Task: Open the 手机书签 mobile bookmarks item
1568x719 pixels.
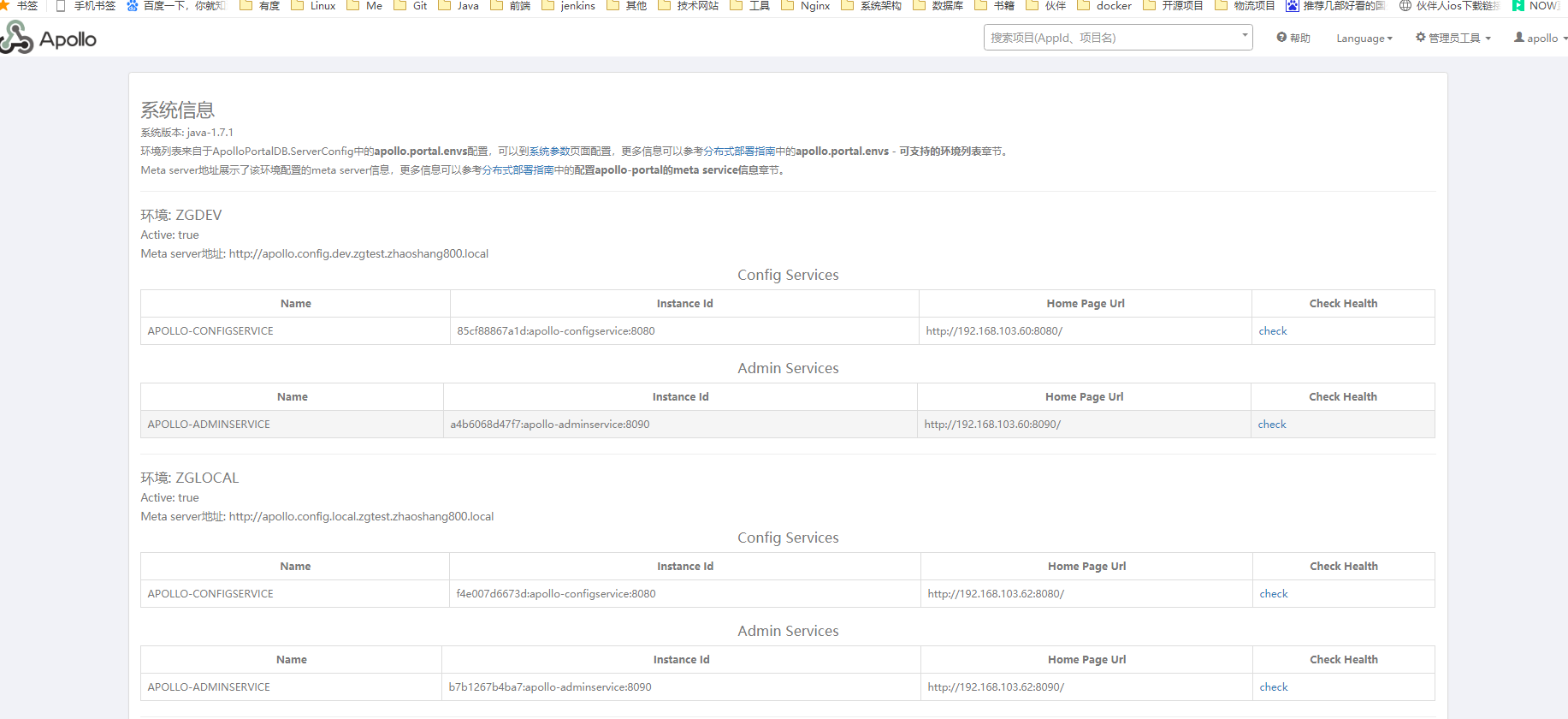Action: tap(85, 6)
